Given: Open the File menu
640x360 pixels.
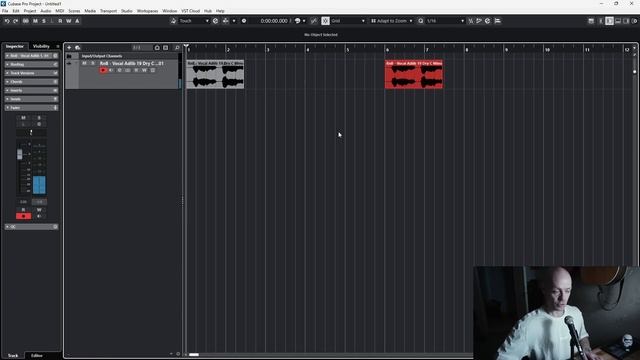Looking at the screenshot, I should tap(5, 11).
